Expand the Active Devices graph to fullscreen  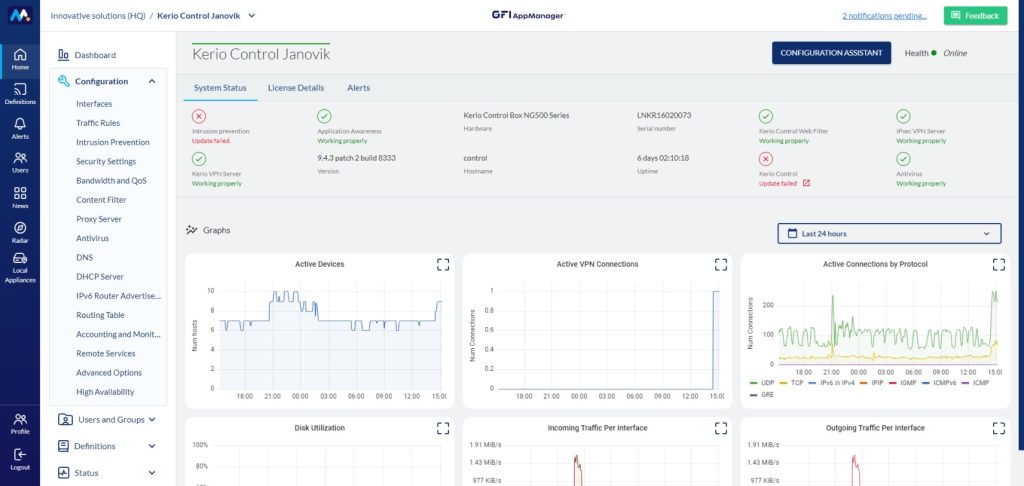[443, 264]
